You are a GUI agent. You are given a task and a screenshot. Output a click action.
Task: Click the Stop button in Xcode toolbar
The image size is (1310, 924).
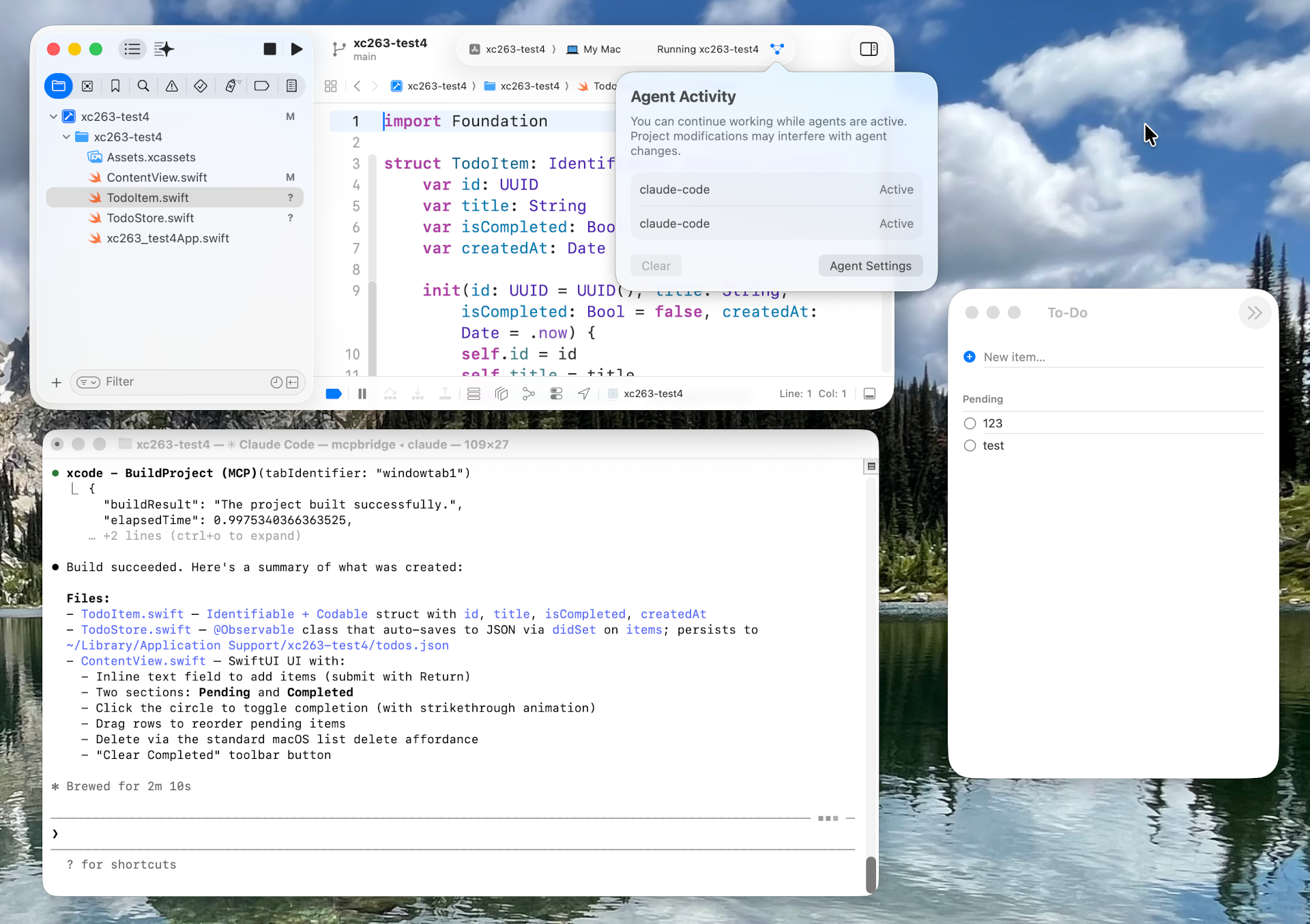(270, 49)
